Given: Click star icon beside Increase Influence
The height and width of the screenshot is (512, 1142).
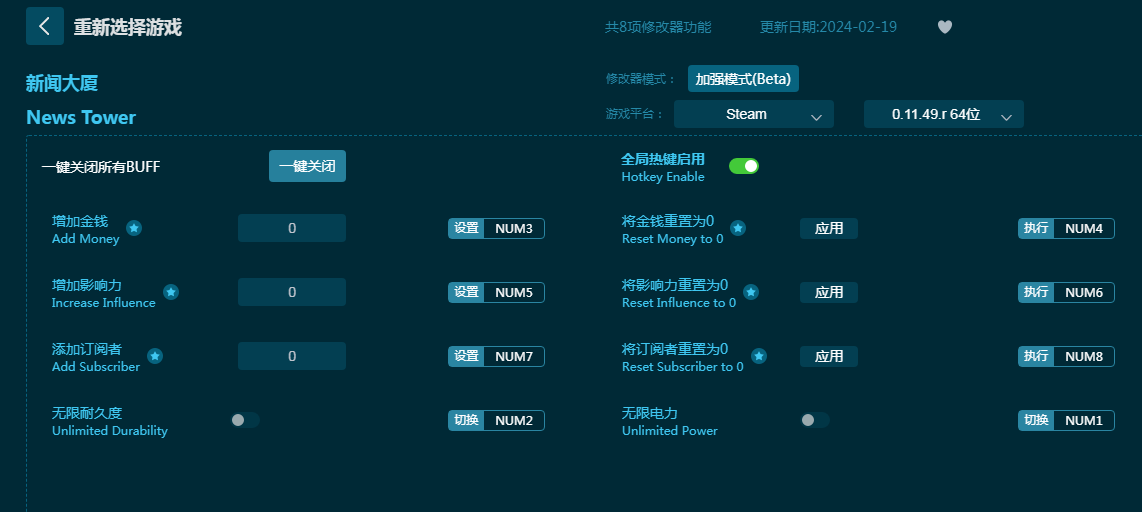Looking at the screenshot, I should click(x=171, y=292).
